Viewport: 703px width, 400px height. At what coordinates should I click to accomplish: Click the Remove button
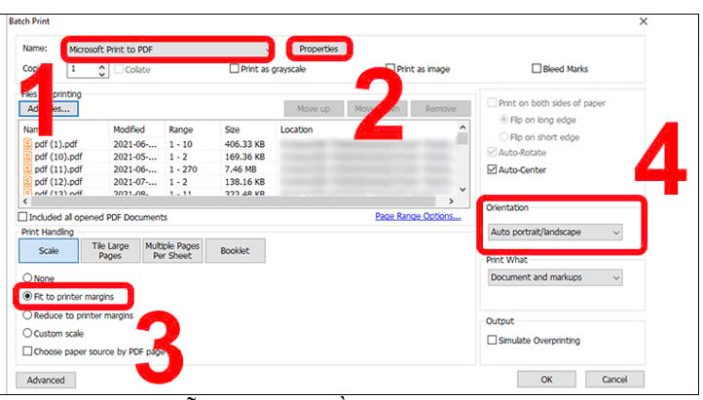click(x=441, y=109)
